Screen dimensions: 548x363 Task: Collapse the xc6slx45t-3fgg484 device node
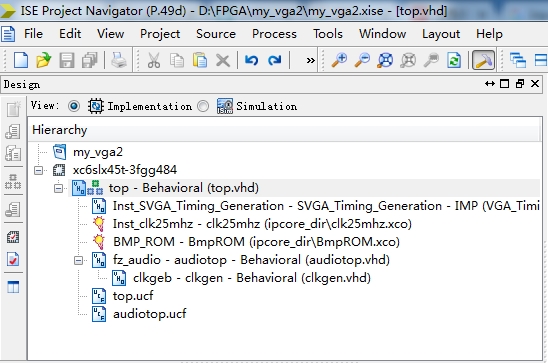[38, 170]
